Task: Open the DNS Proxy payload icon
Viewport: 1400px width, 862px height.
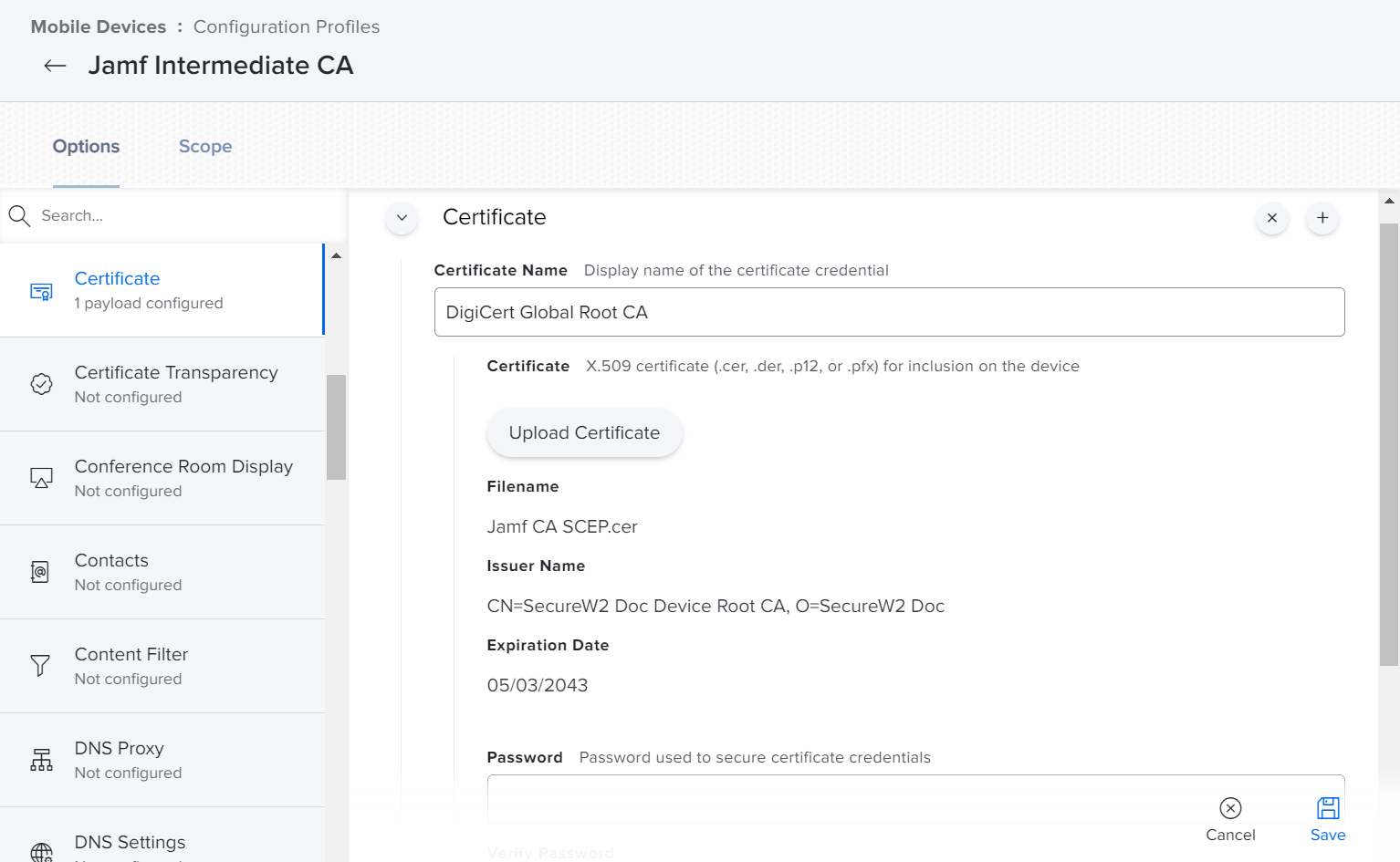Action: point(41,760)
